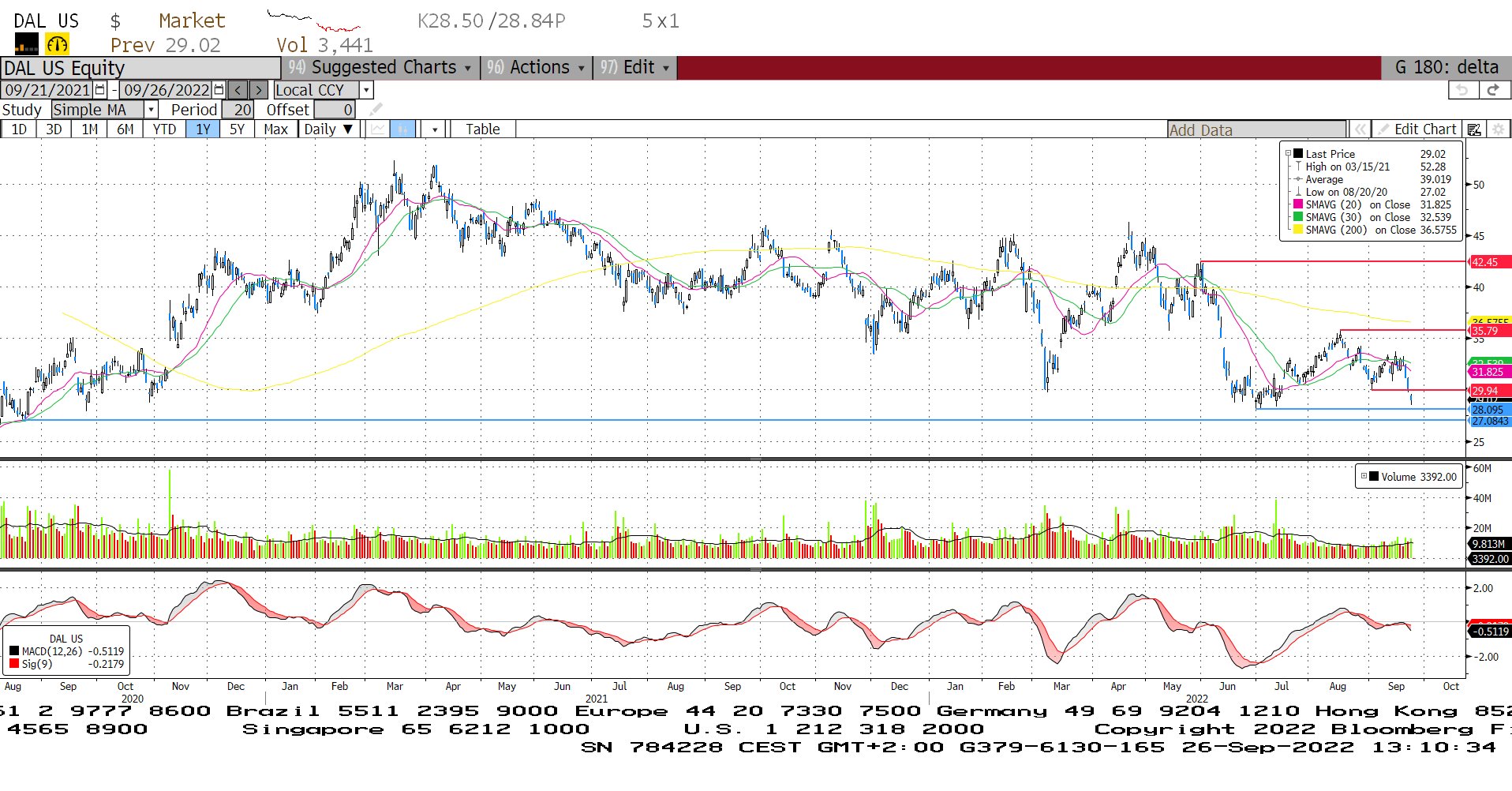Image resolution: width=1512 pixels, height=791 pixels.
Task: Click the 29.94 red price label
Action: (1488, 391)
